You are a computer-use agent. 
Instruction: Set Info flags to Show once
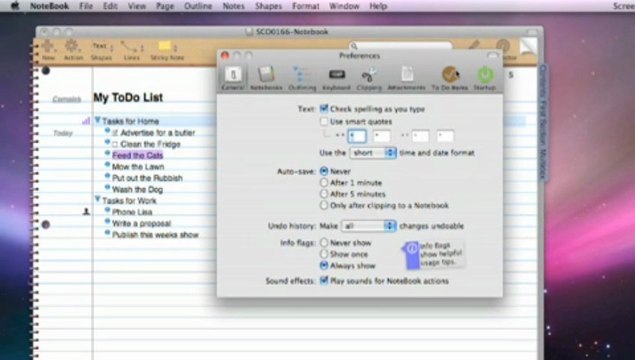(324, 254)
